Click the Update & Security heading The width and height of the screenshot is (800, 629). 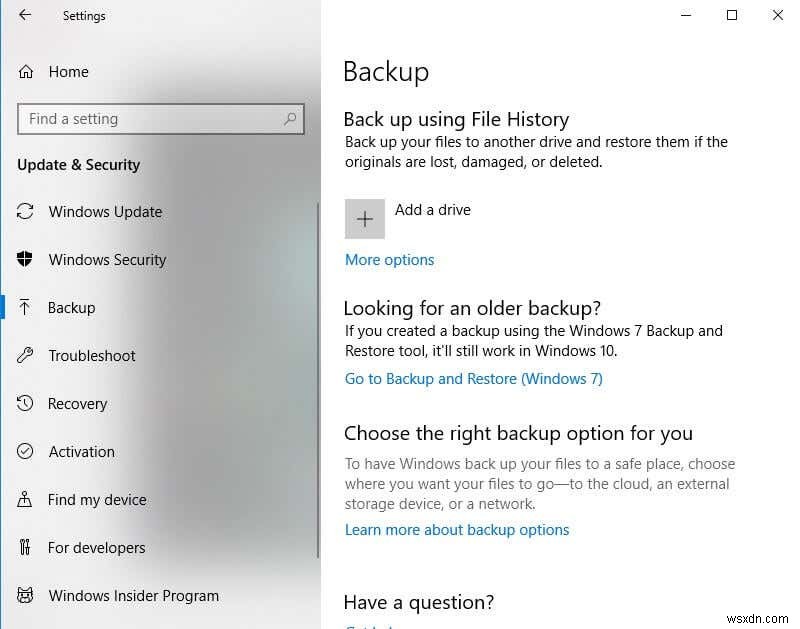[78, 164]
